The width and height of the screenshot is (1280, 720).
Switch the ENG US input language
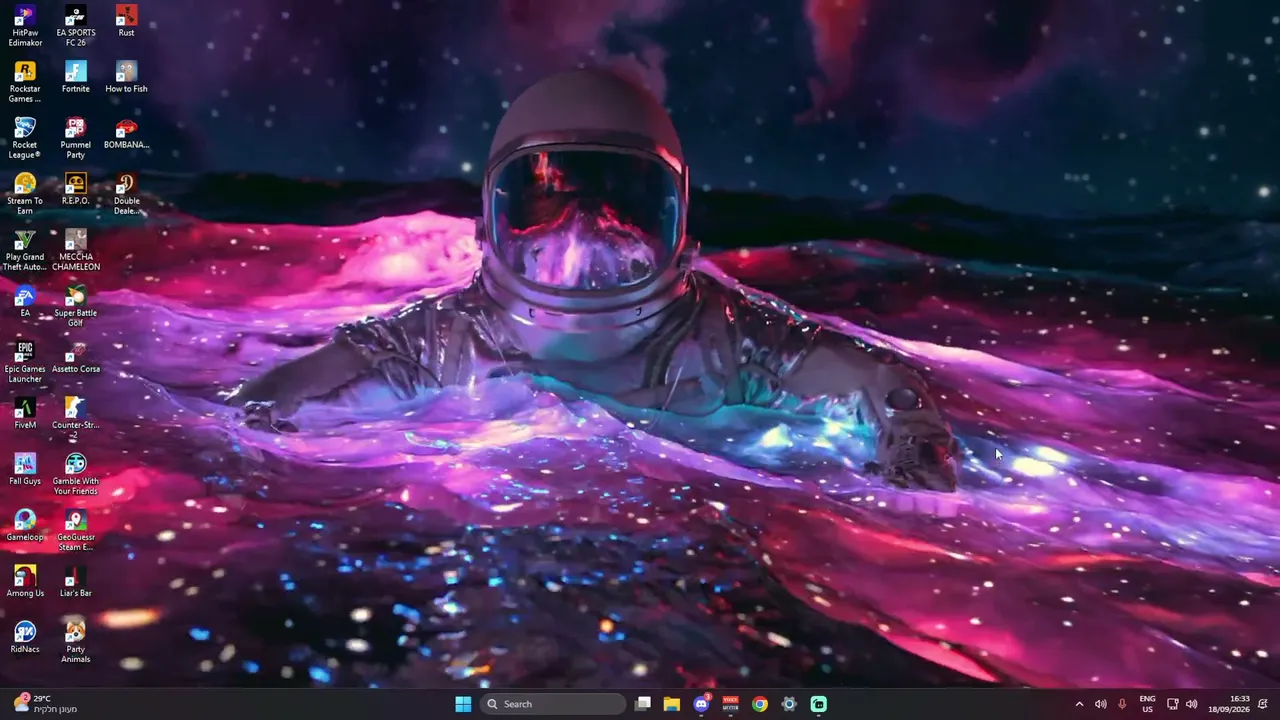coord(1147,704)
